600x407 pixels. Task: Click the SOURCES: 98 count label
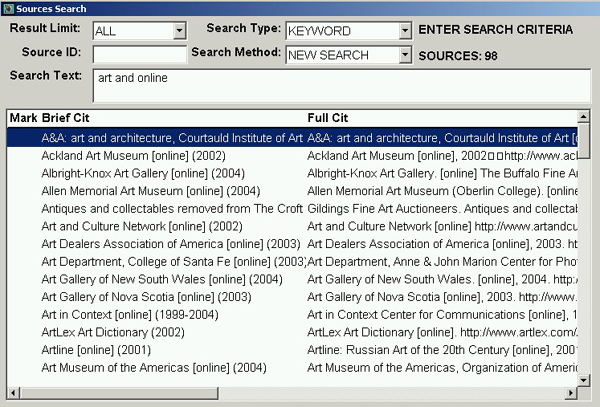coord(458,56)
